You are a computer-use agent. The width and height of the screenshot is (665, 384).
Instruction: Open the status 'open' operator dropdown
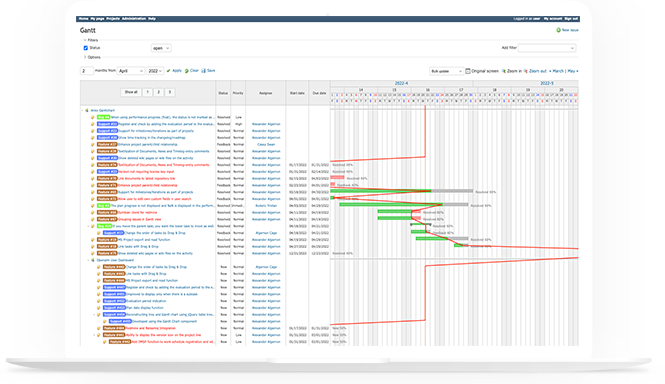(x=161, y=48)
